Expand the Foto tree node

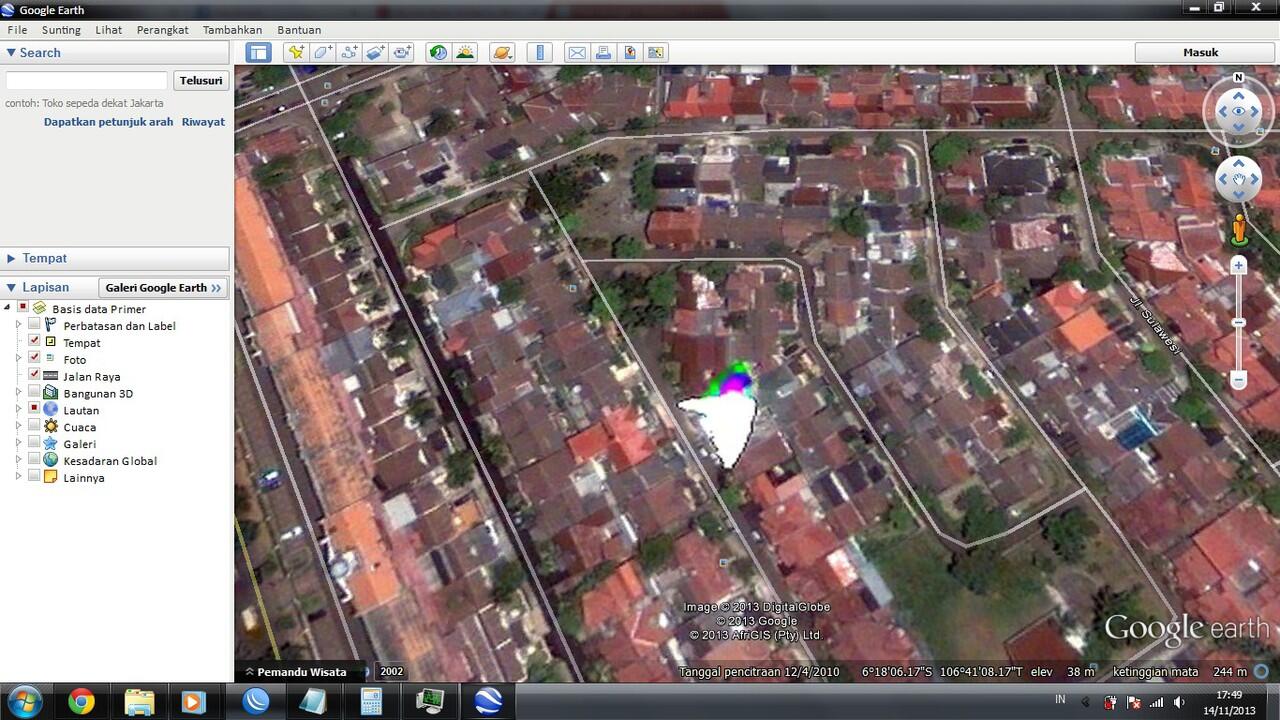18,358
